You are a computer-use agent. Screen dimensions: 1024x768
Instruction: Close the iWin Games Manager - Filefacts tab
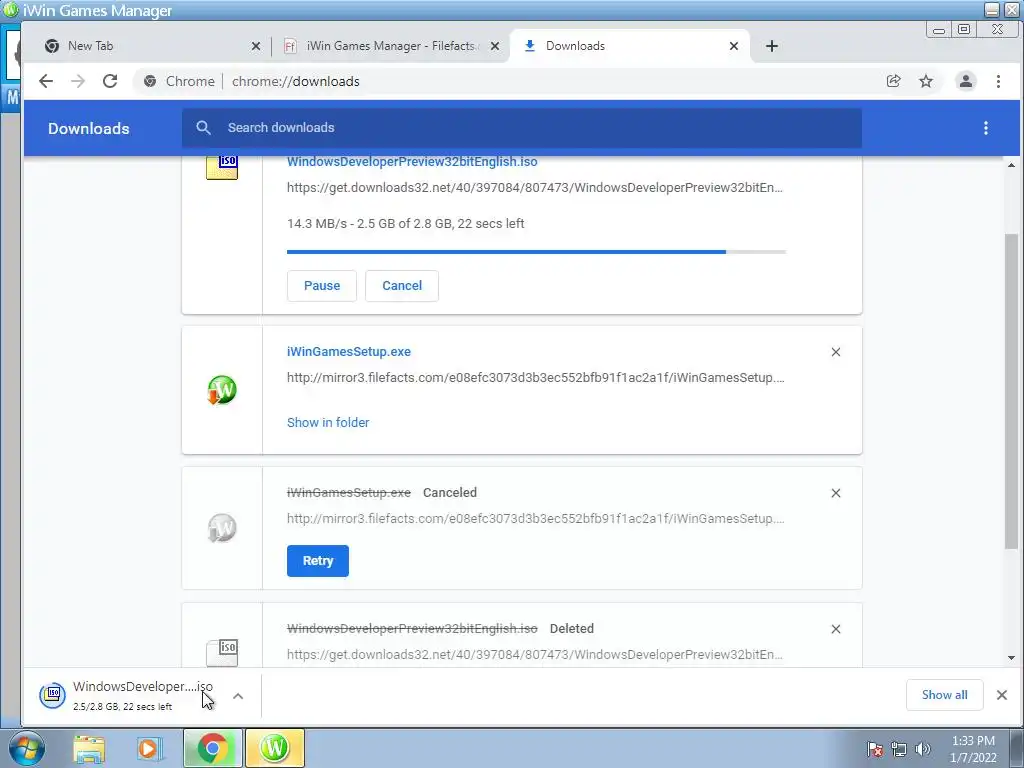(494, 46)
